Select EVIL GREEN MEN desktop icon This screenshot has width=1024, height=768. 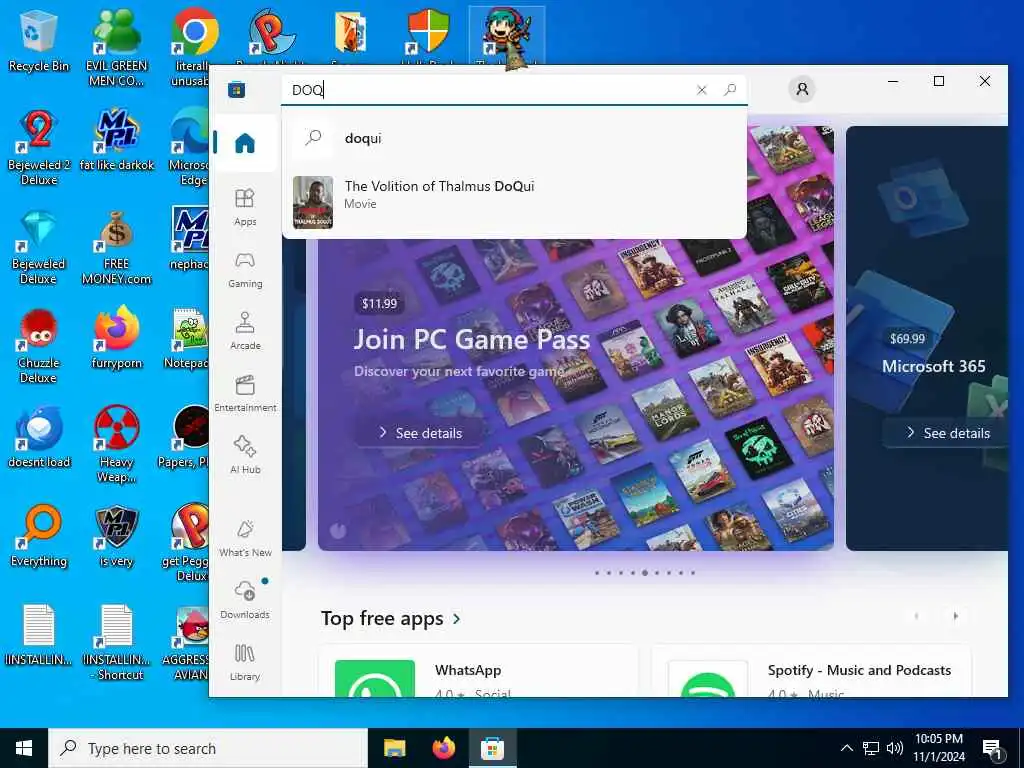(116, 48)
